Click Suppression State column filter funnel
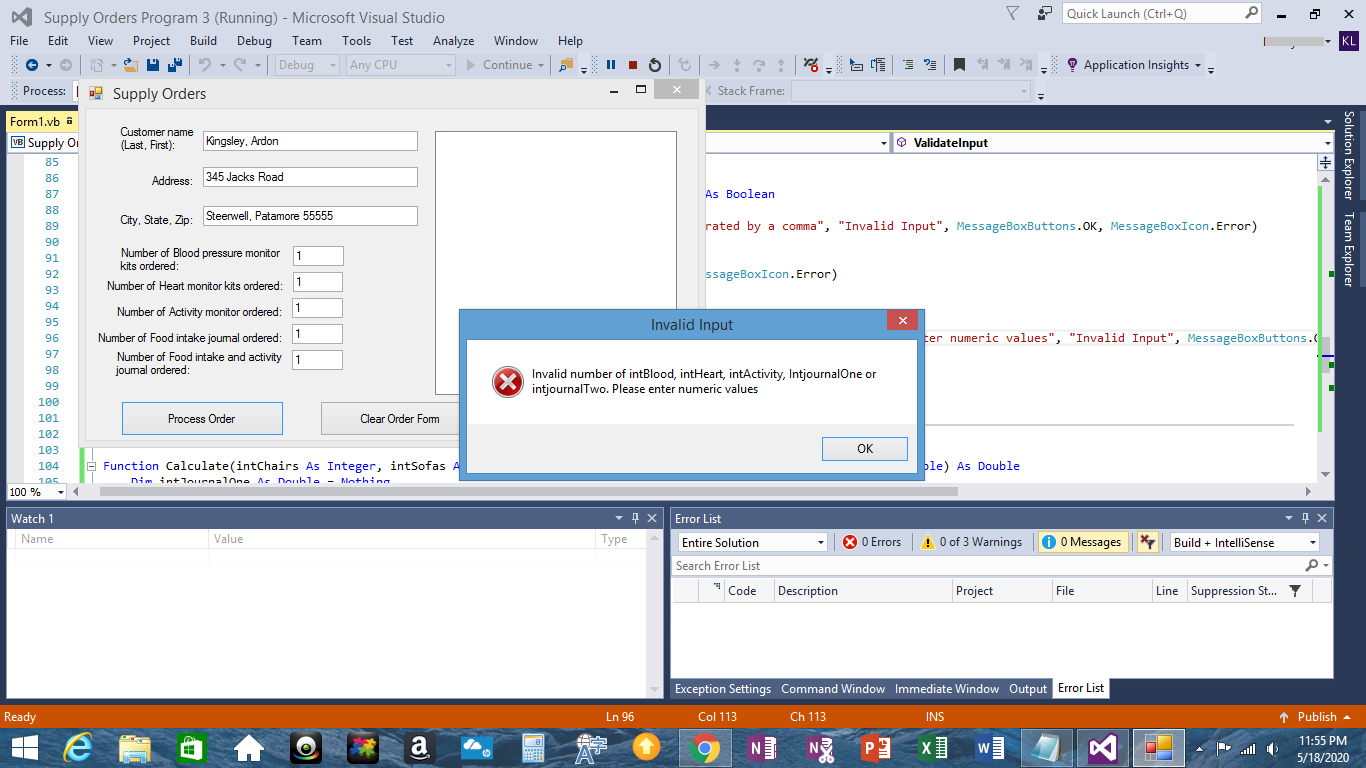The width and height of the screenshot is (1366, 768). coord(1295,591)
